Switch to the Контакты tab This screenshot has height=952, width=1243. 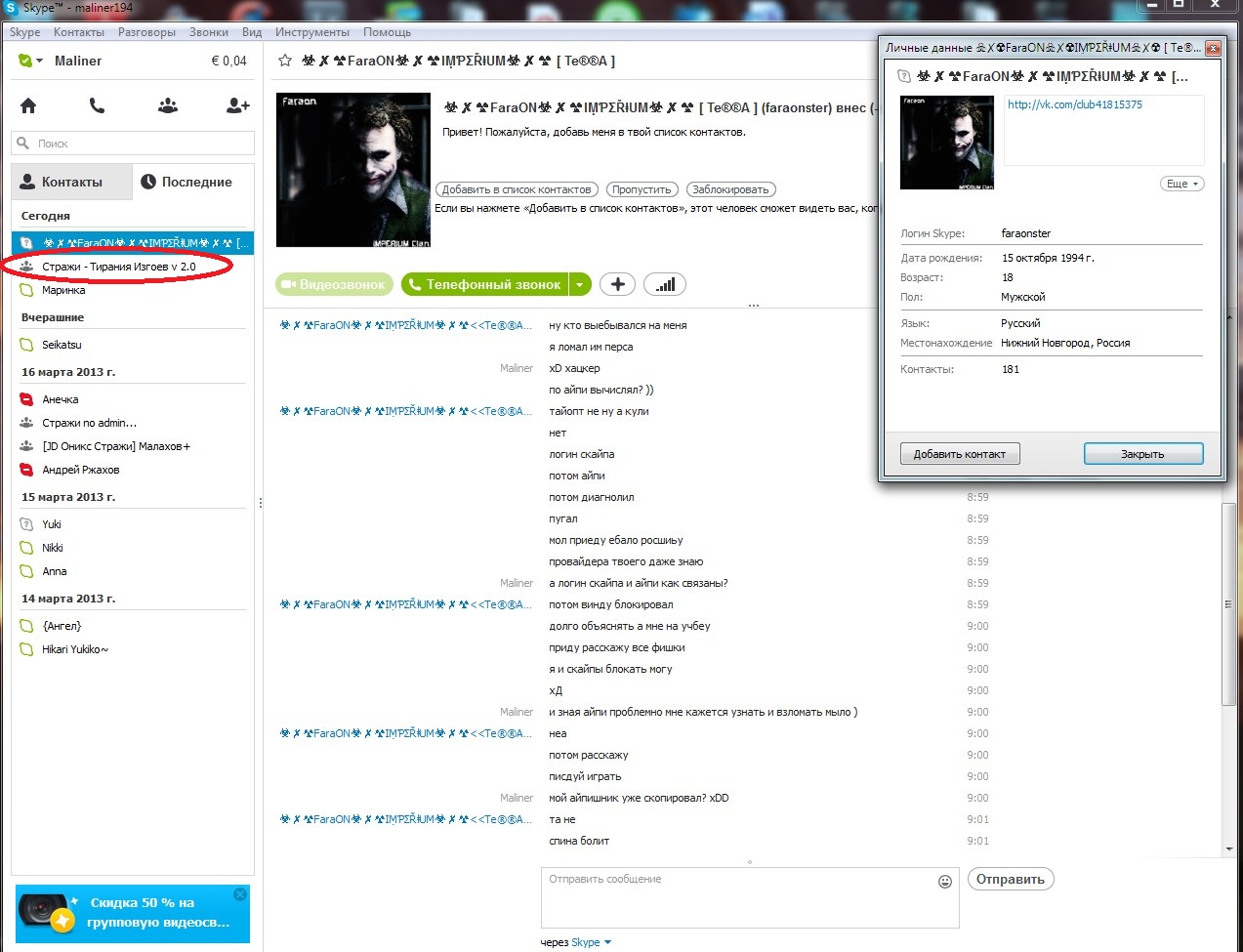[71, 182]
